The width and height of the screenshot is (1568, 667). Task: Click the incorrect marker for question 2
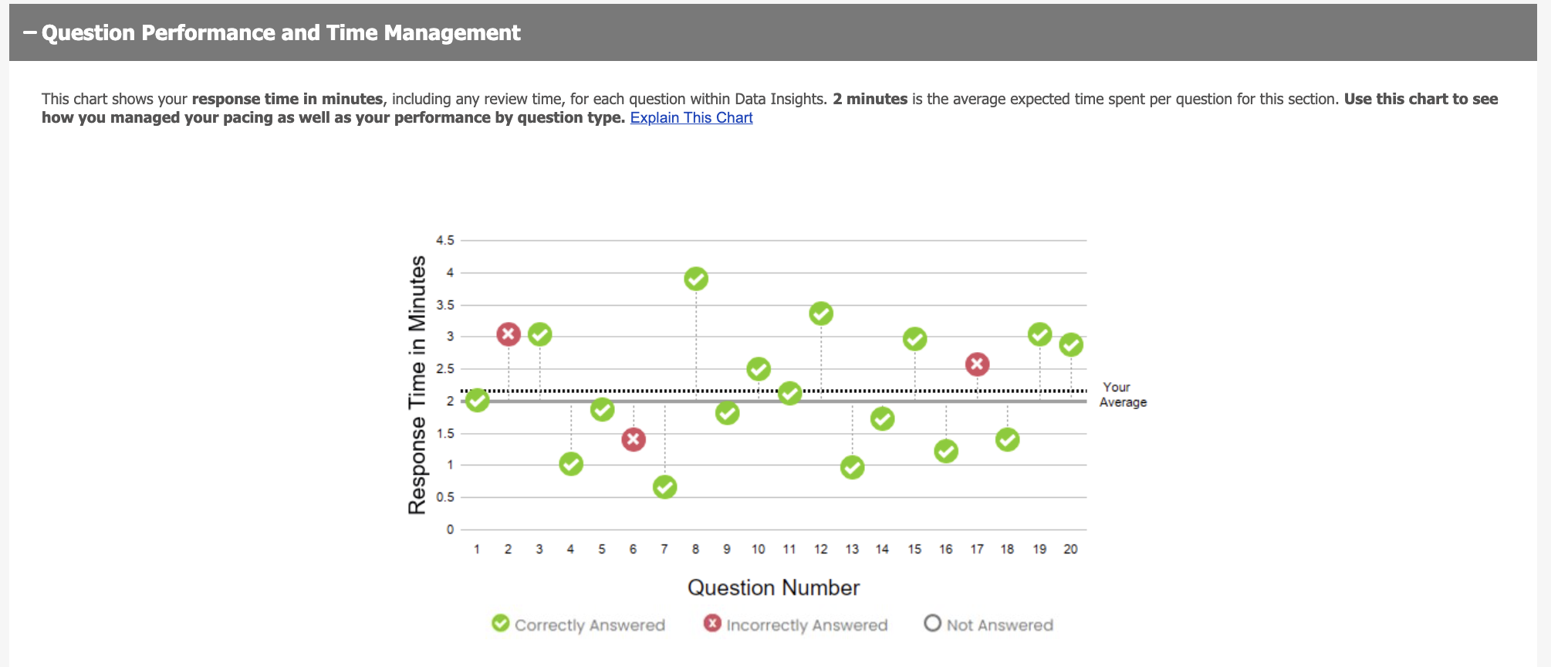pyautogui.click(x=508, y=334)
